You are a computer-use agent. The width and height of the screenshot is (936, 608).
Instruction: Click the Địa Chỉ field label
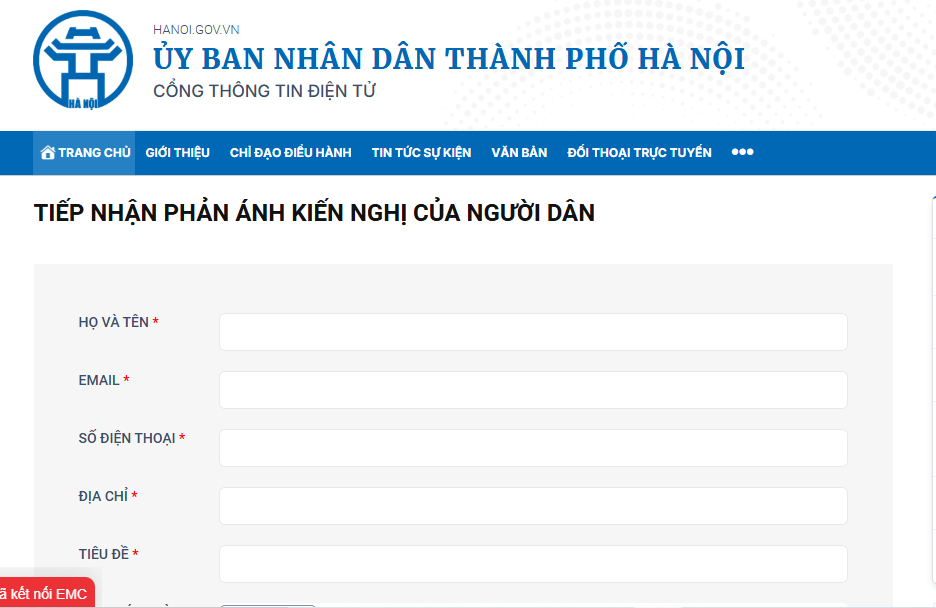(x=103, y=496)
